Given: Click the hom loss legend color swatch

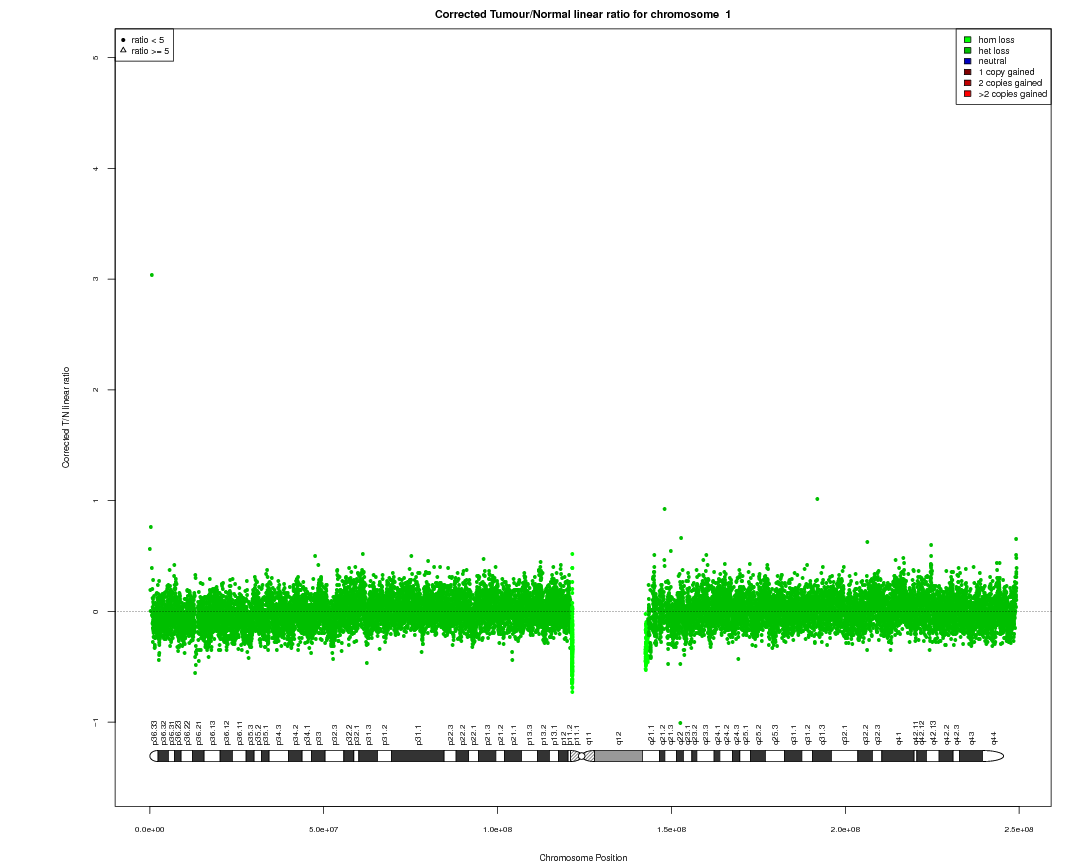Looking at the screenshot, I should (967, 40).
